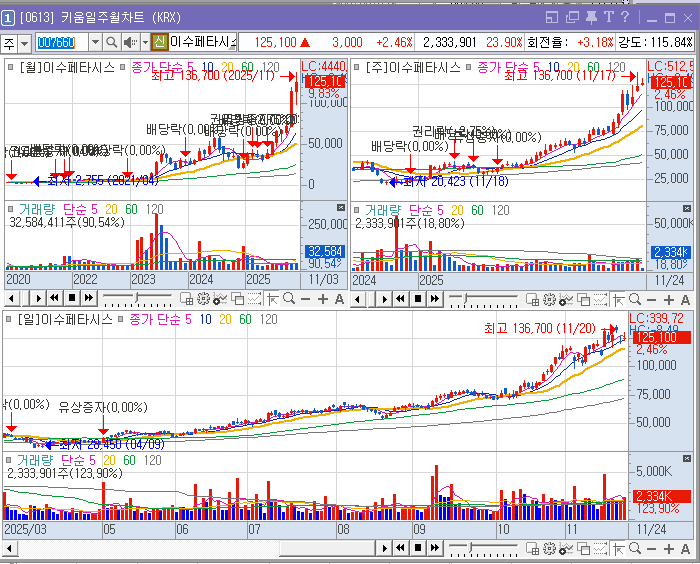Click overlapping windows icon on daily toolbar
This screenshot has width=700, height=564.
583,549
